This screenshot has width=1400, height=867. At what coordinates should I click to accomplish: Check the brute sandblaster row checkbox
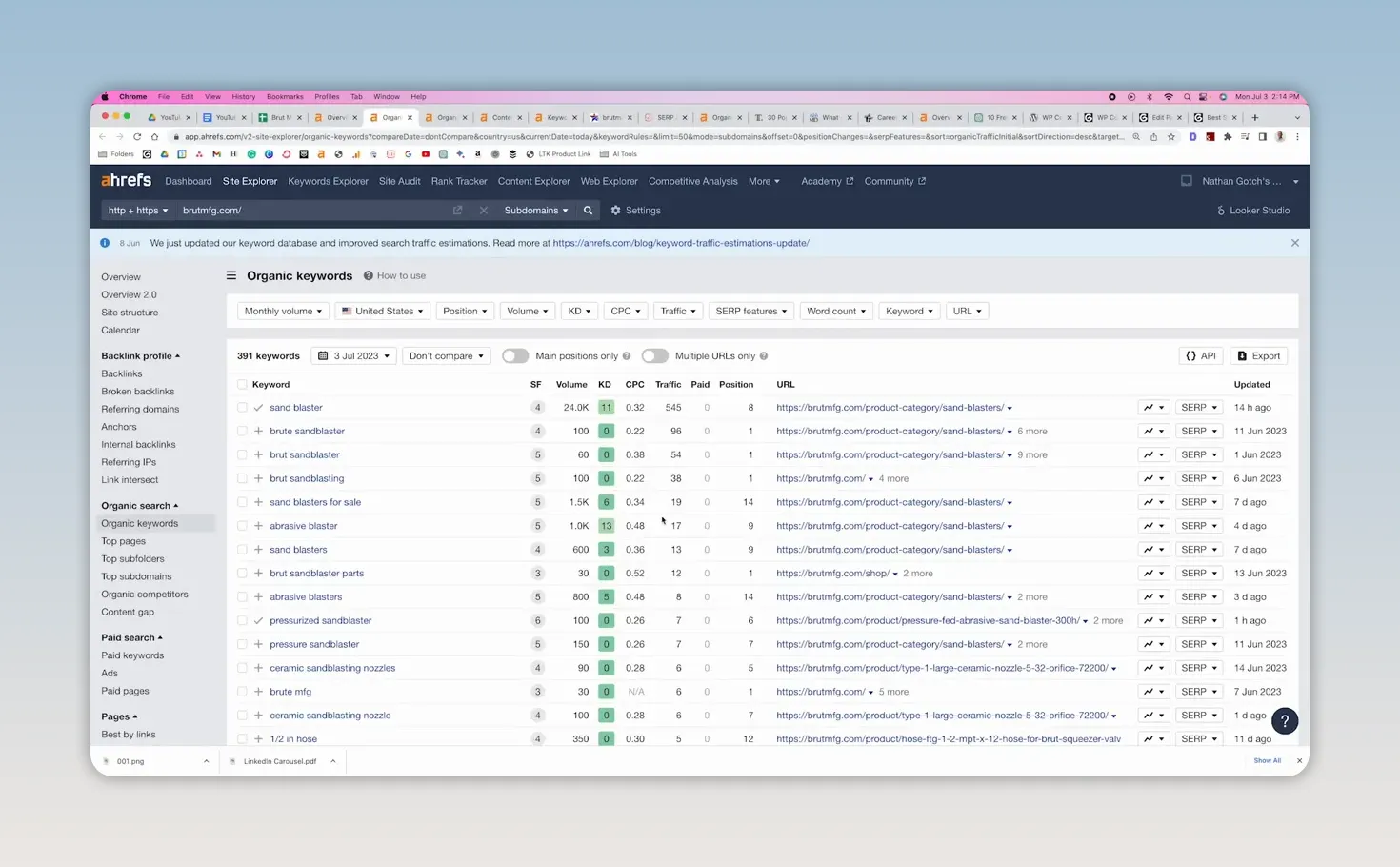click(x=242, y=432)
